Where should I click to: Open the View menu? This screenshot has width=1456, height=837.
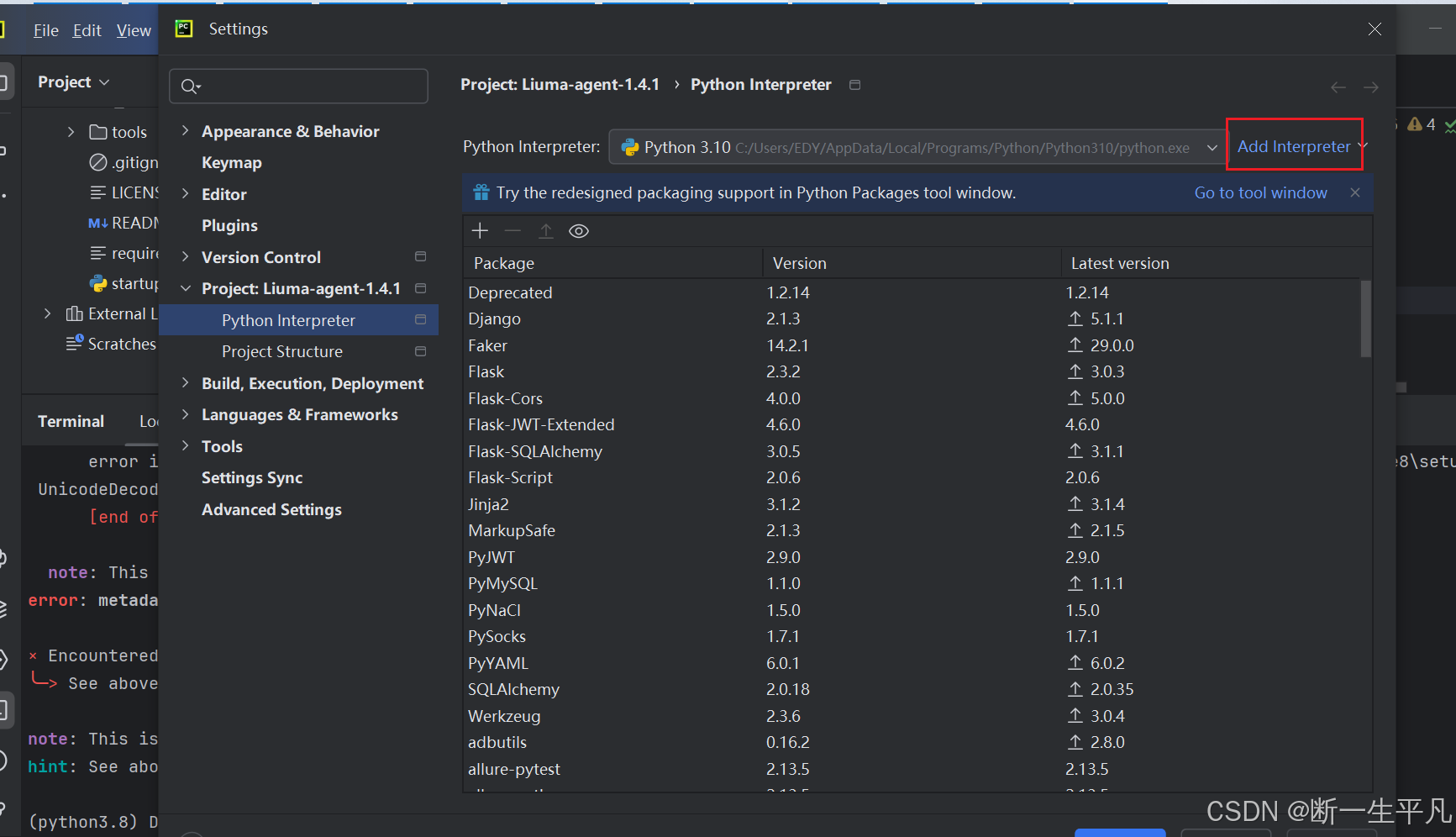(x=134, y=30)
